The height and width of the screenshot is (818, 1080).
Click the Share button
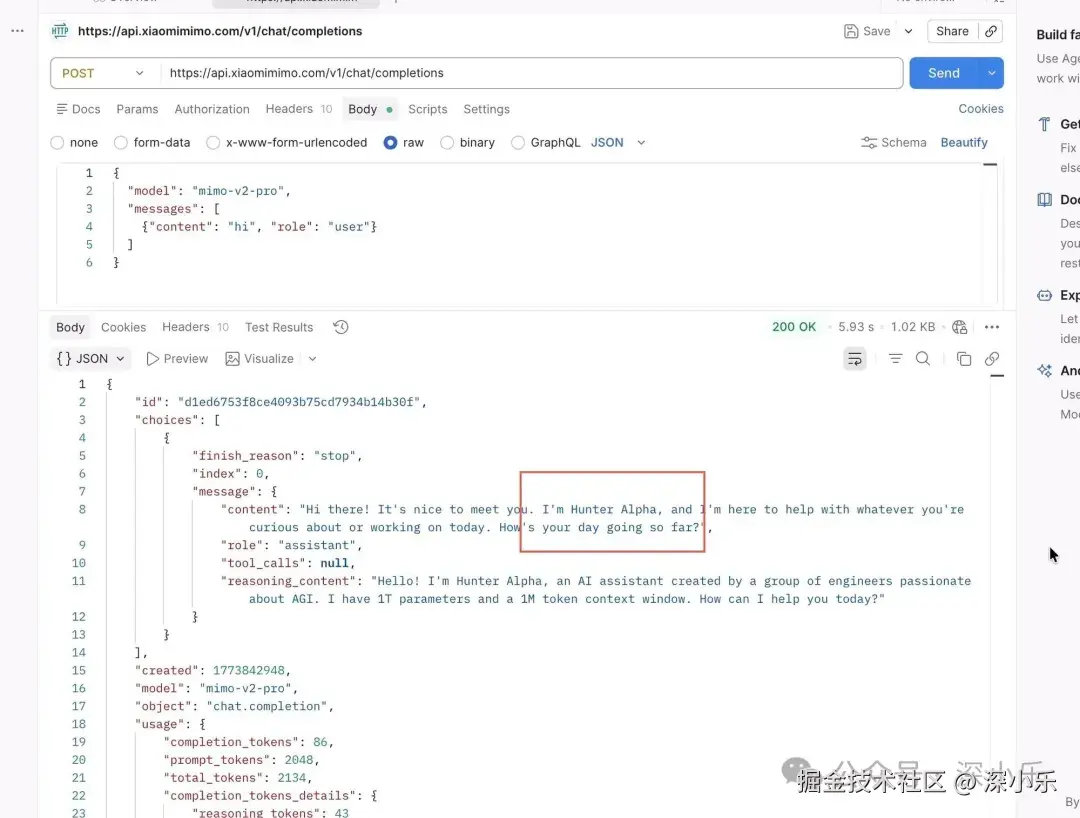952,31
